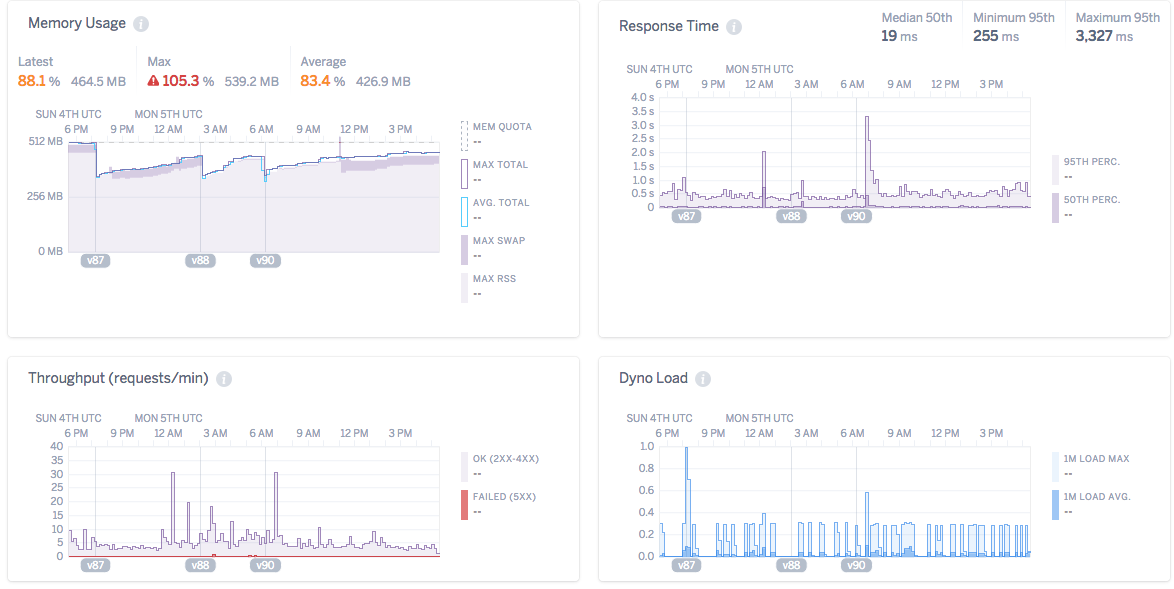Click the Maximum 95th 3,327 ms value
This screenshot has width=1174, height=589.
[1104, 35]
